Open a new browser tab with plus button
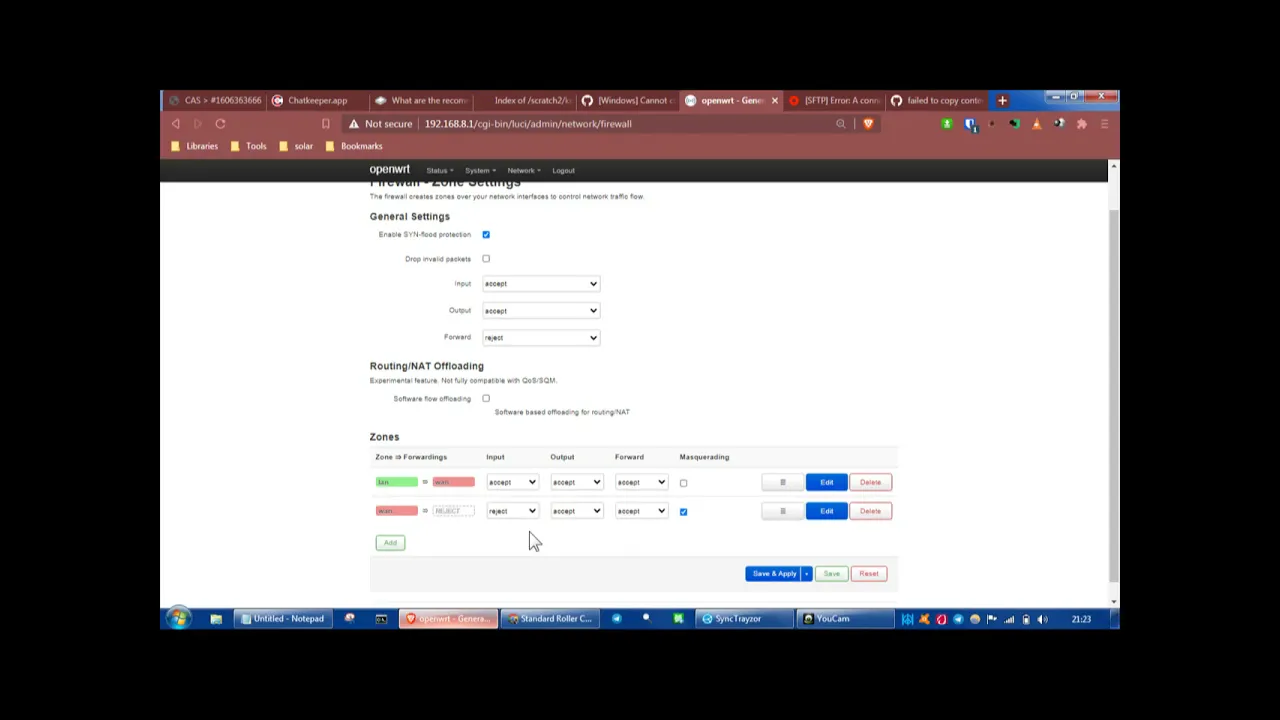The width and height of the screenshot is (1280, 720). [x=1002, y=100]
